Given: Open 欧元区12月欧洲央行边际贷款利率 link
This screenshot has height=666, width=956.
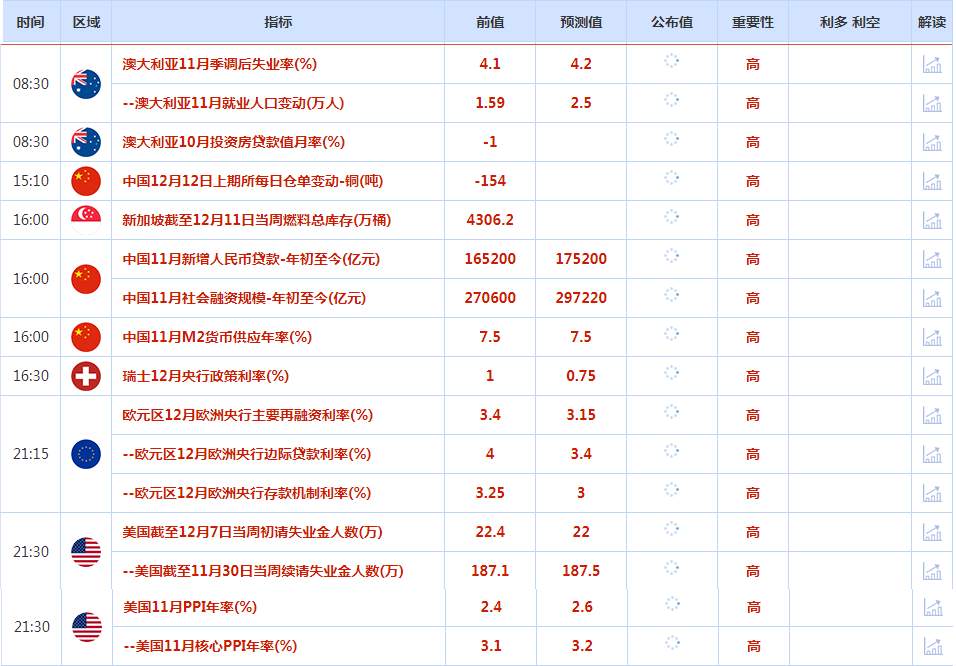Looking at the screenshot, I should (246, 454).
